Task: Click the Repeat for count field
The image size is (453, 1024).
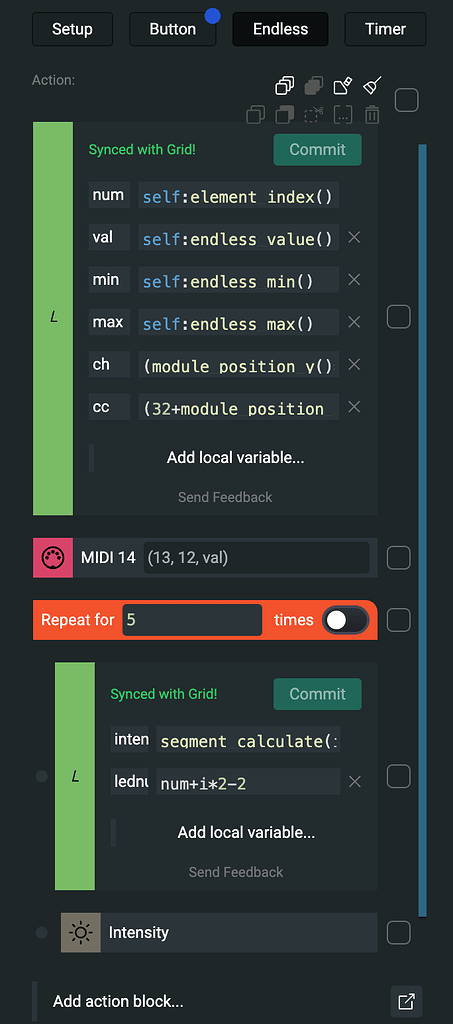Action: click(193, 620)
